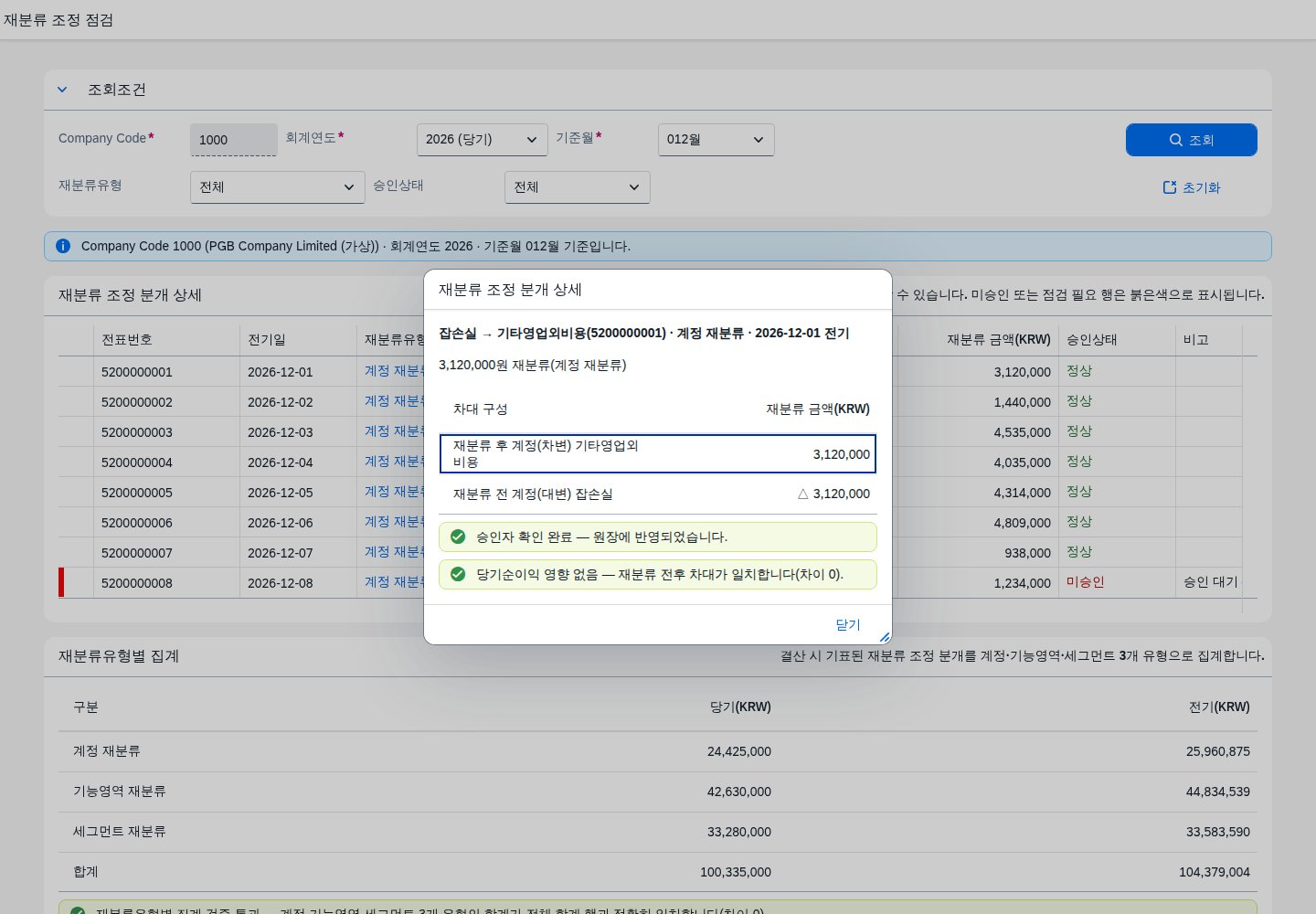
Task: Click the 전기(KRW) summary column header
Action: (1220, 707)
